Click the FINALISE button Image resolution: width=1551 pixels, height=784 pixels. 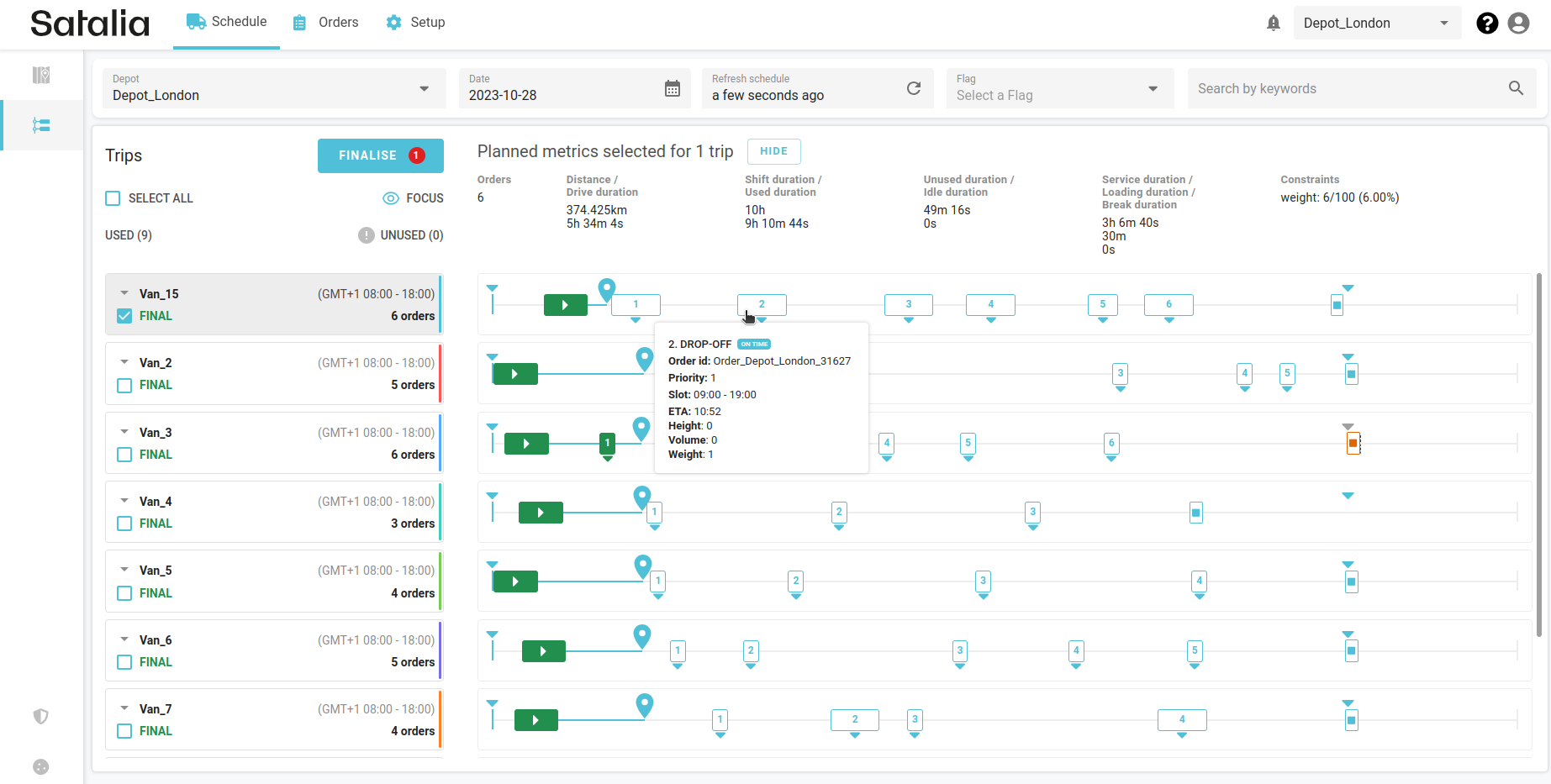click(x=380, y=155)
